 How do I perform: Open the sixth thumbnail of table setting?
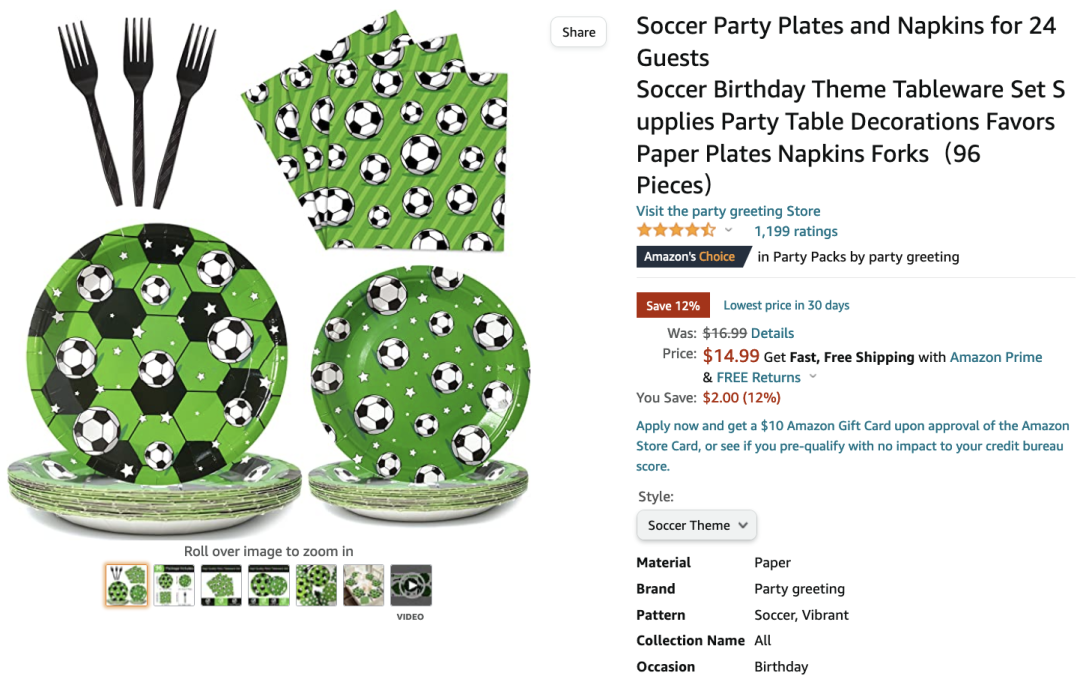pyautogui.click(x=363, y=586)
